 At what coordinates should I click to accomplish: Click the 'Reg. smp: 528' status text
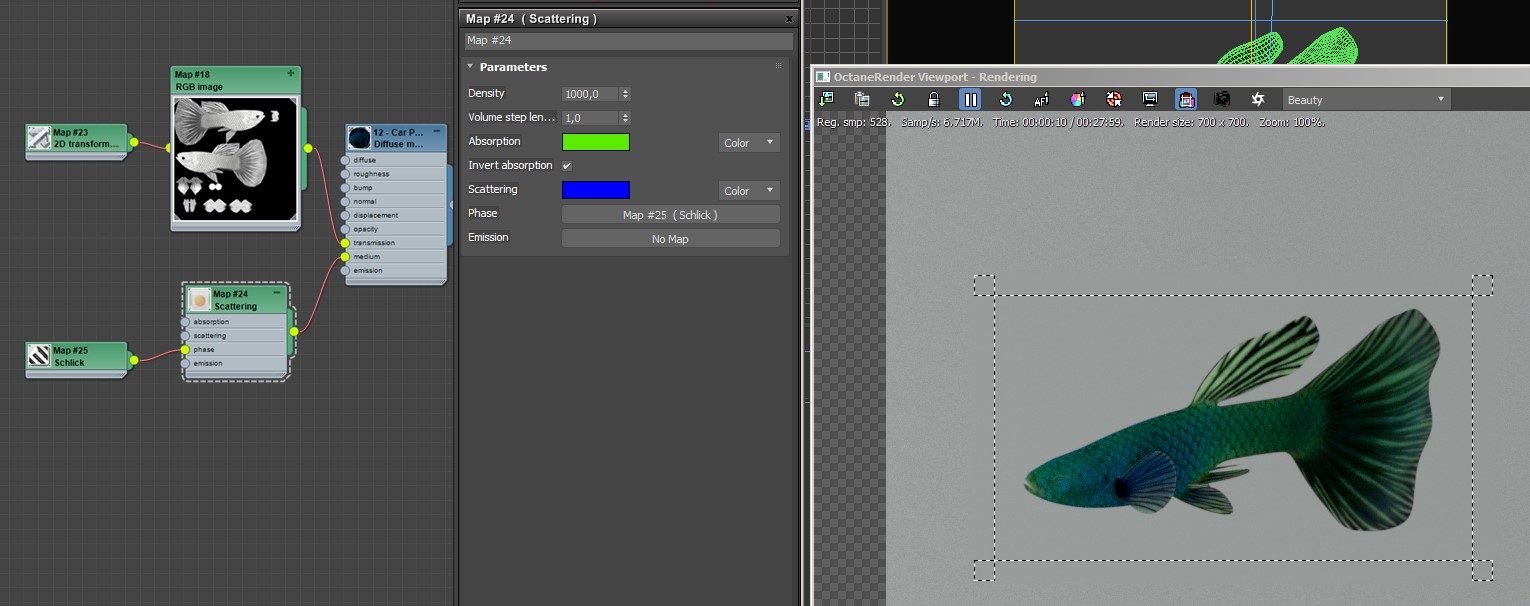854,122
